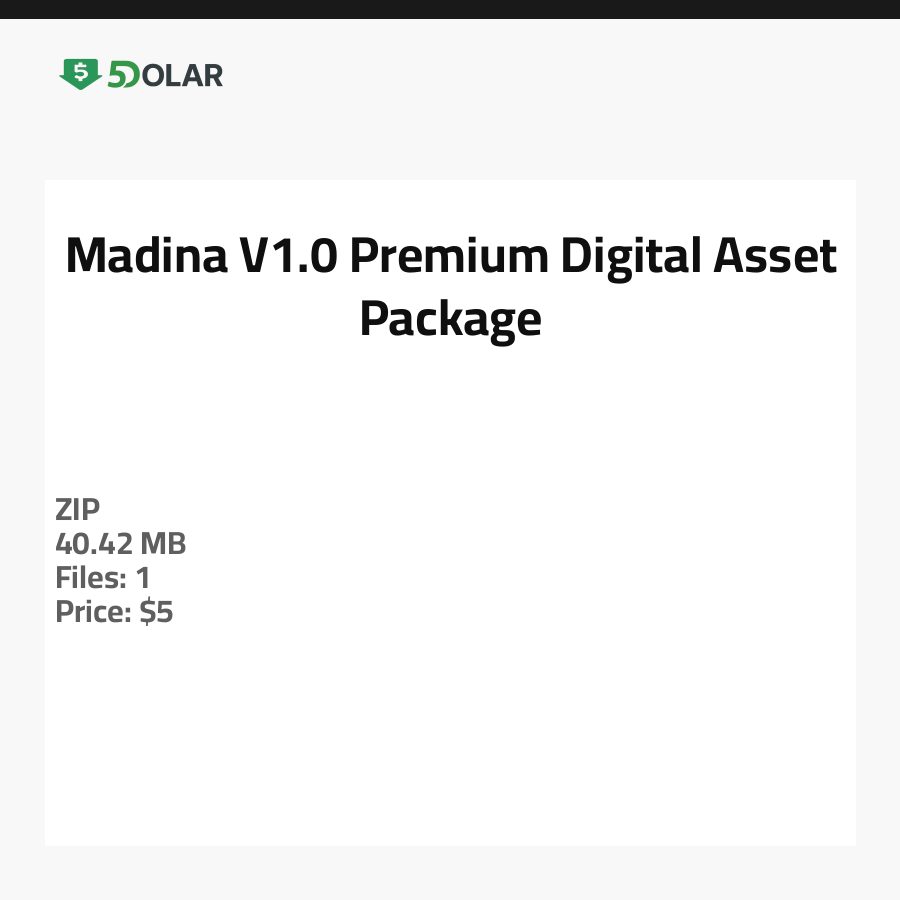
Task: Click the Price: label
Action: 94,612
